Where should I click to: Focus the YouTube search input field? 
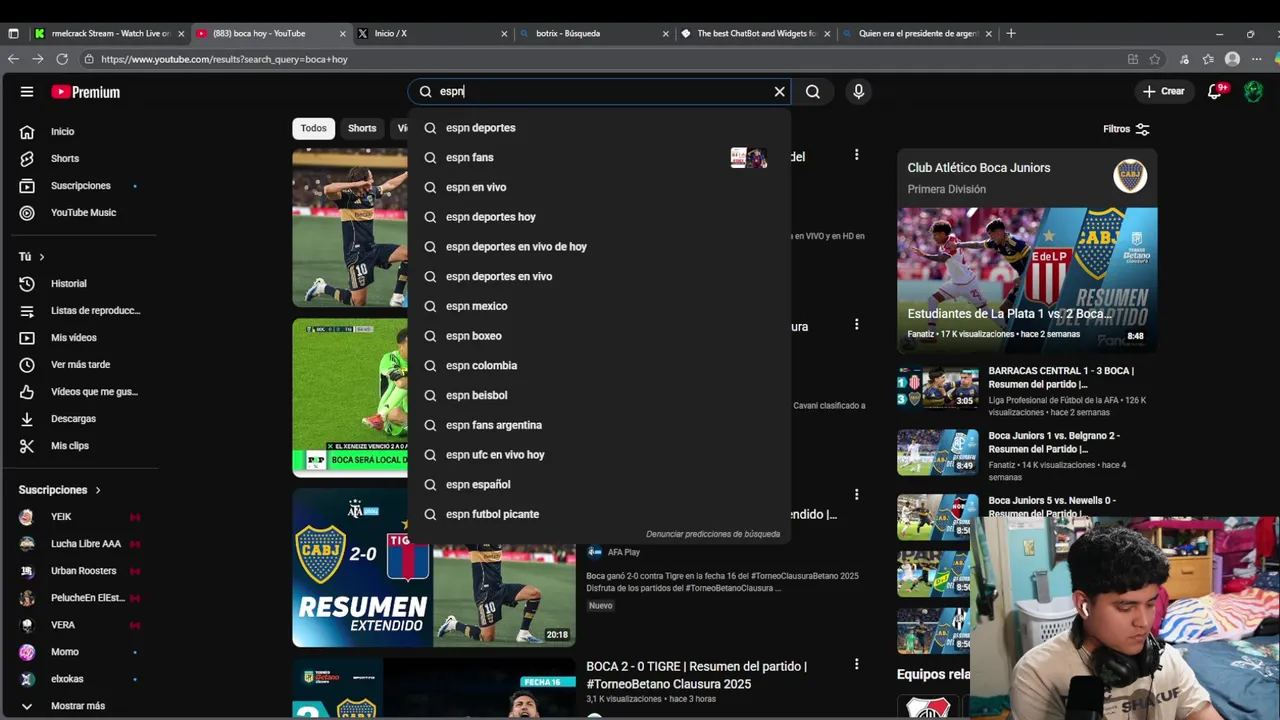(601, 92)
